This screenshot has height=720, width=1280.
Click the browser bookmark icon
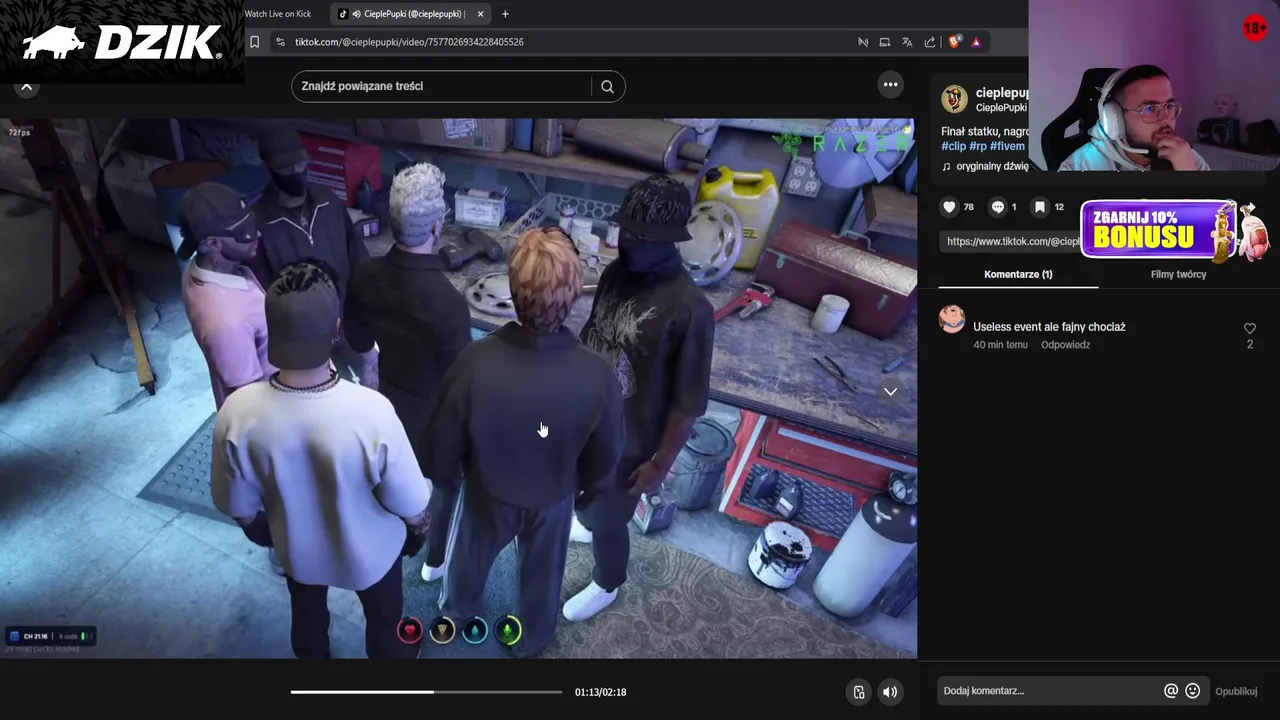[x=254, y=42]
